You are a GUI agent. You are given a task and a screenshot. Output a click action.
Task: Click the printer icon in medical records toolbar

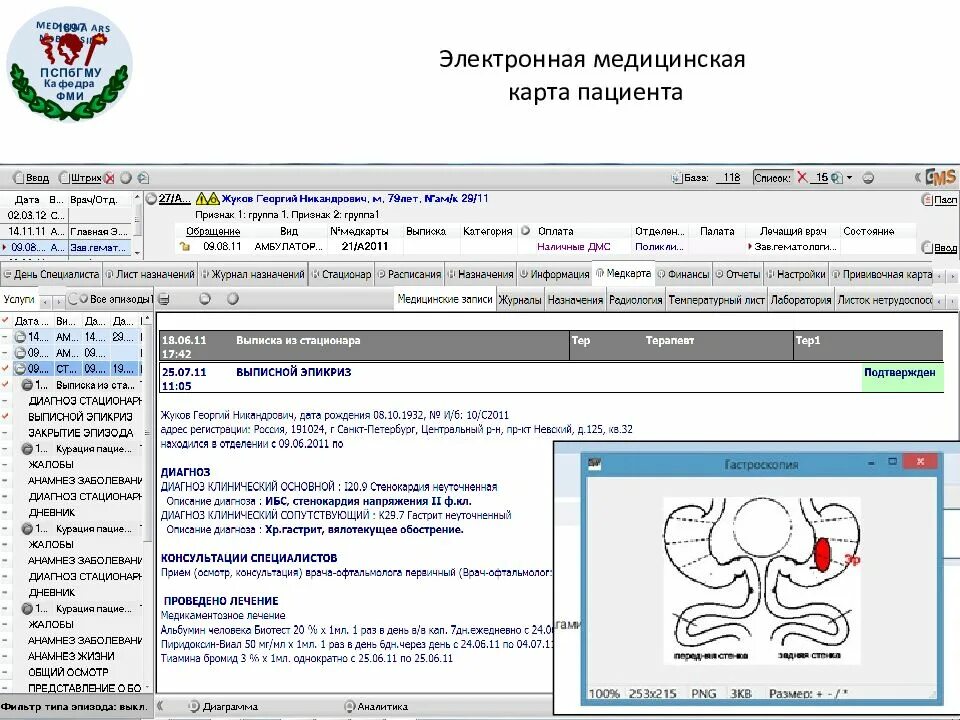pos(163,299)
